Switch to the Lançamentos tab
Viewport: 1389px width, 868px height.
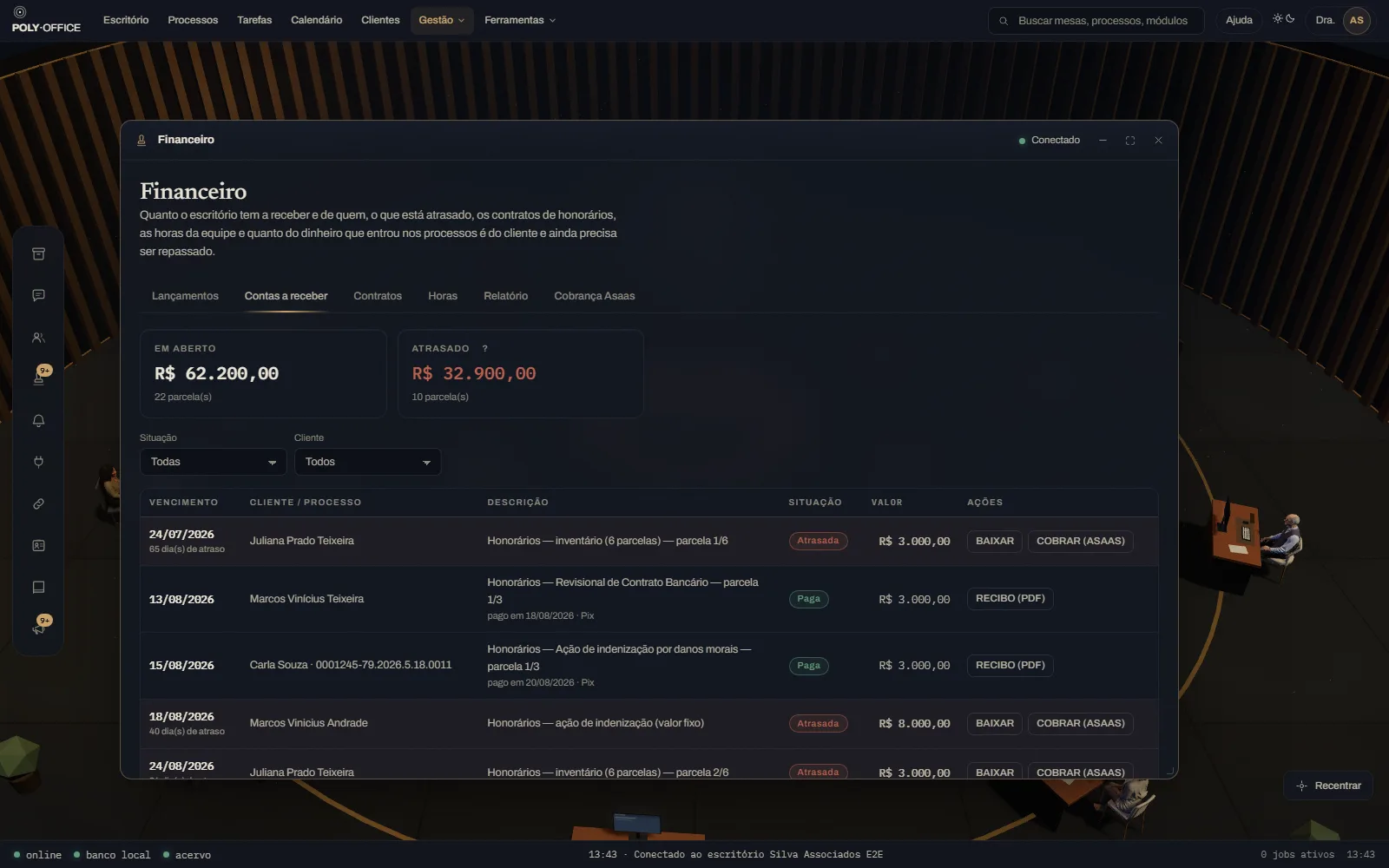[x=185, y=296]
